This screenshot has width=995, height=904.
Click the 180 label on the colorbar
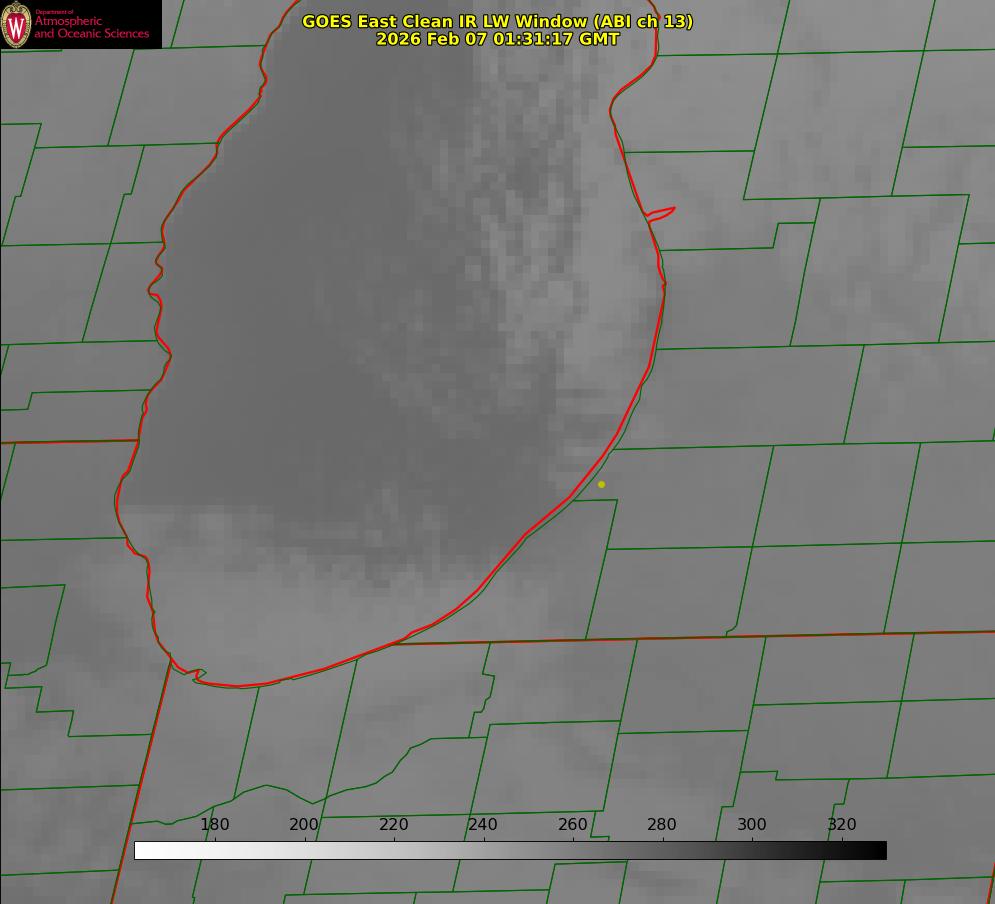point(215,824)
